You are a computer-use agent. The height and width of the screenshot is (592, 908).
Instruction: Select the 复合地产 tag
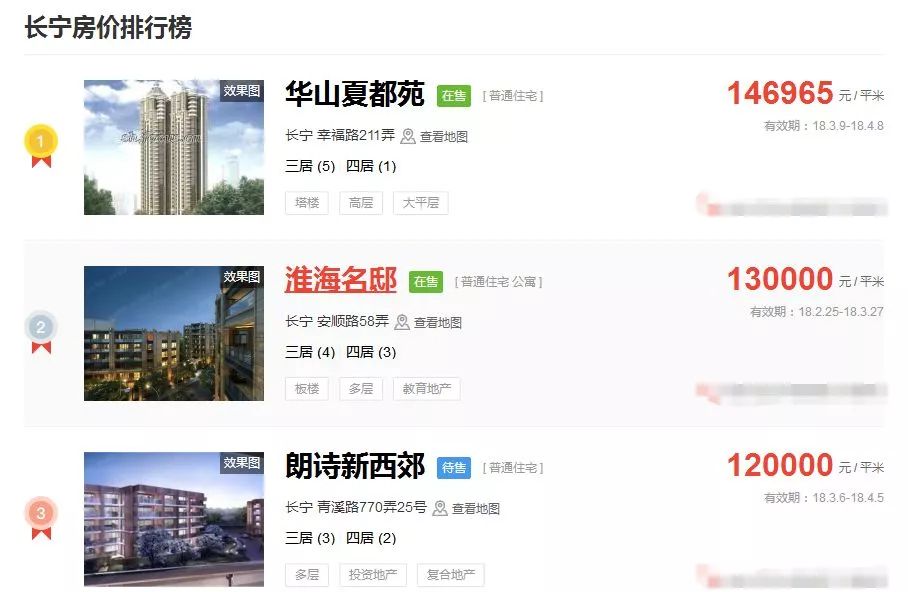pyautogui.click(x=451, y=575)
